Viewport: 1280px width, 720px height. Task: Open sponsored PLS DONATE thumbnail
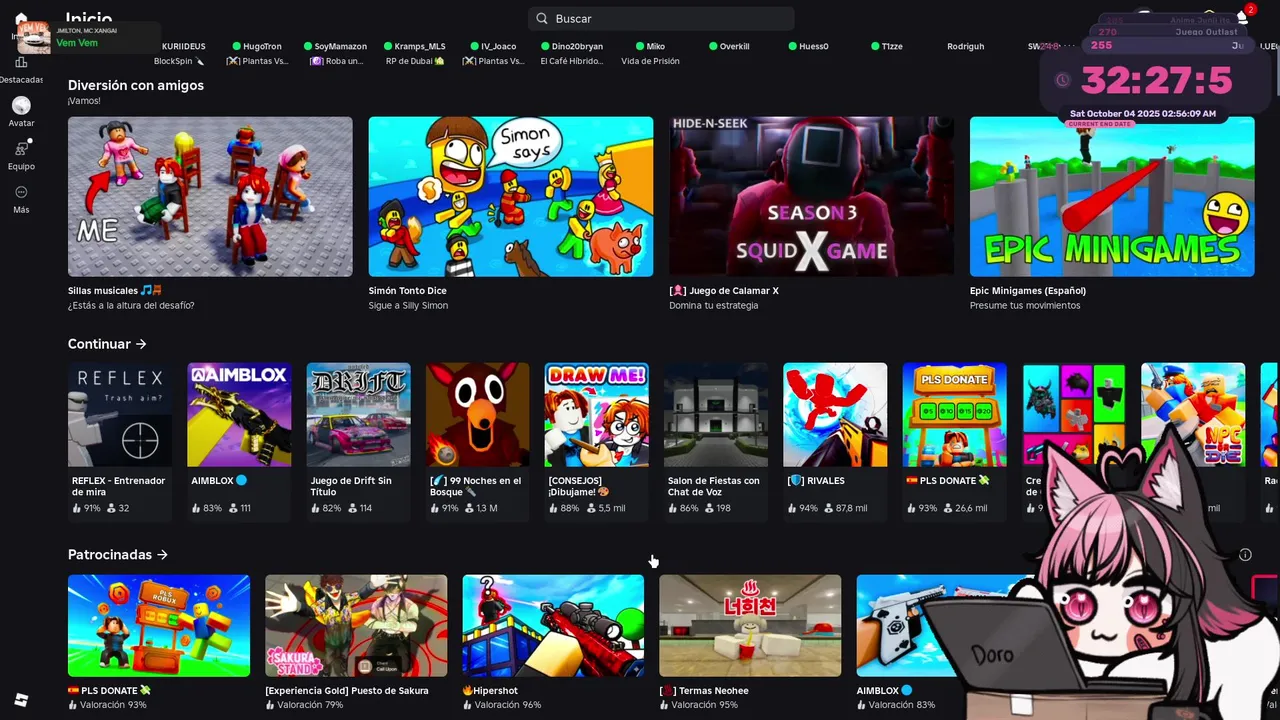coord(159,625)
